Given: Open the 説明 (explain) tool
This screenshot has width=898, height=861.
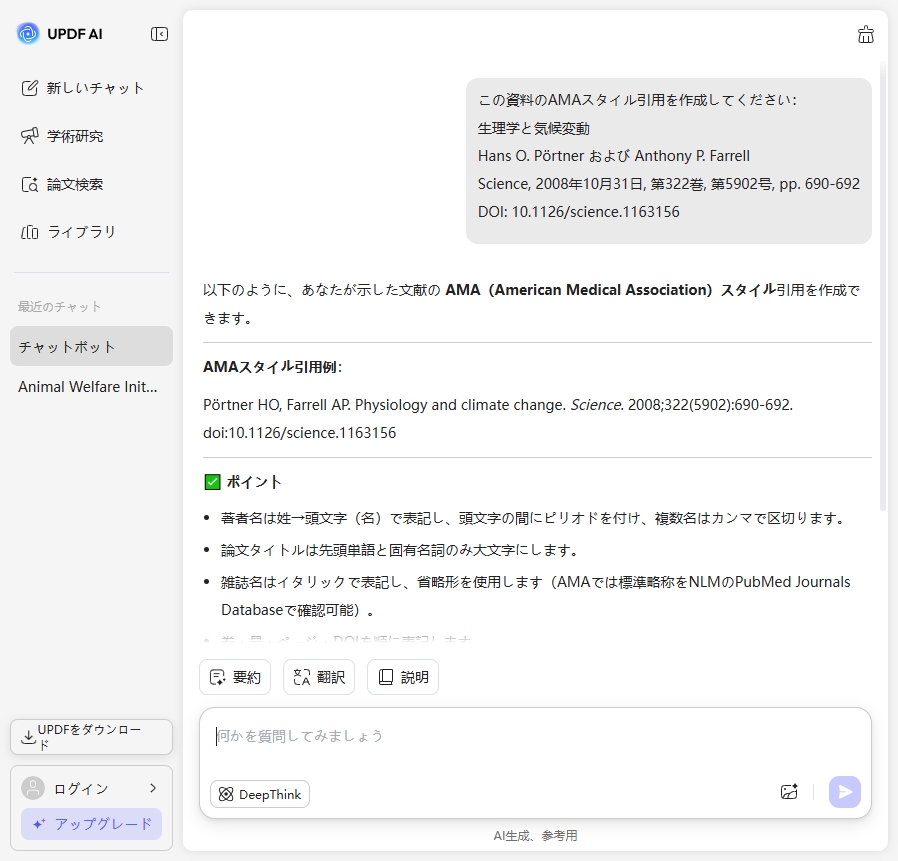Looking at the screenshot, I should pyautogui.click(x=402, y=677).
